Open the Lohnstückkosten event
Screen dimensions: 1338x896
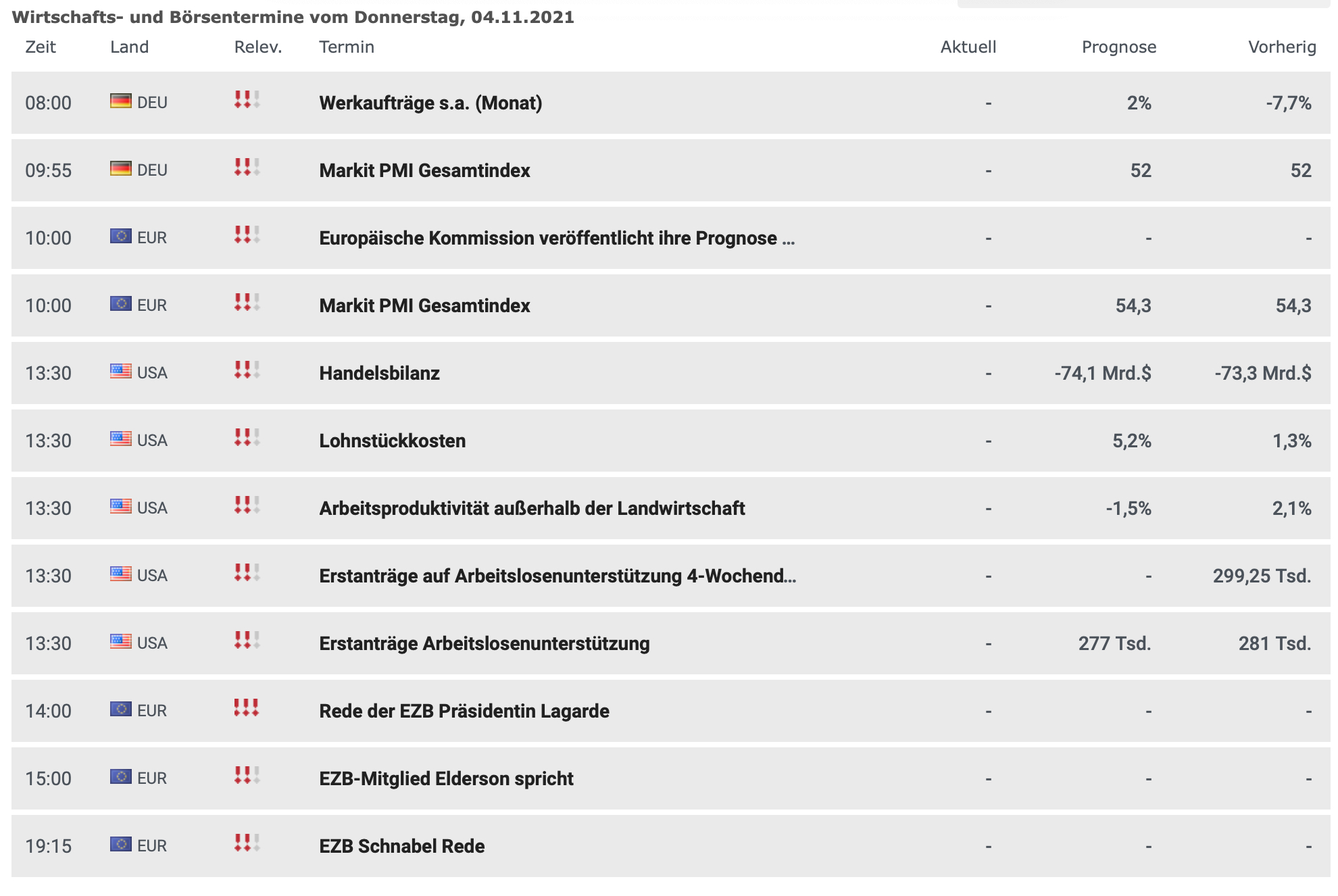[x=392, y=441]
